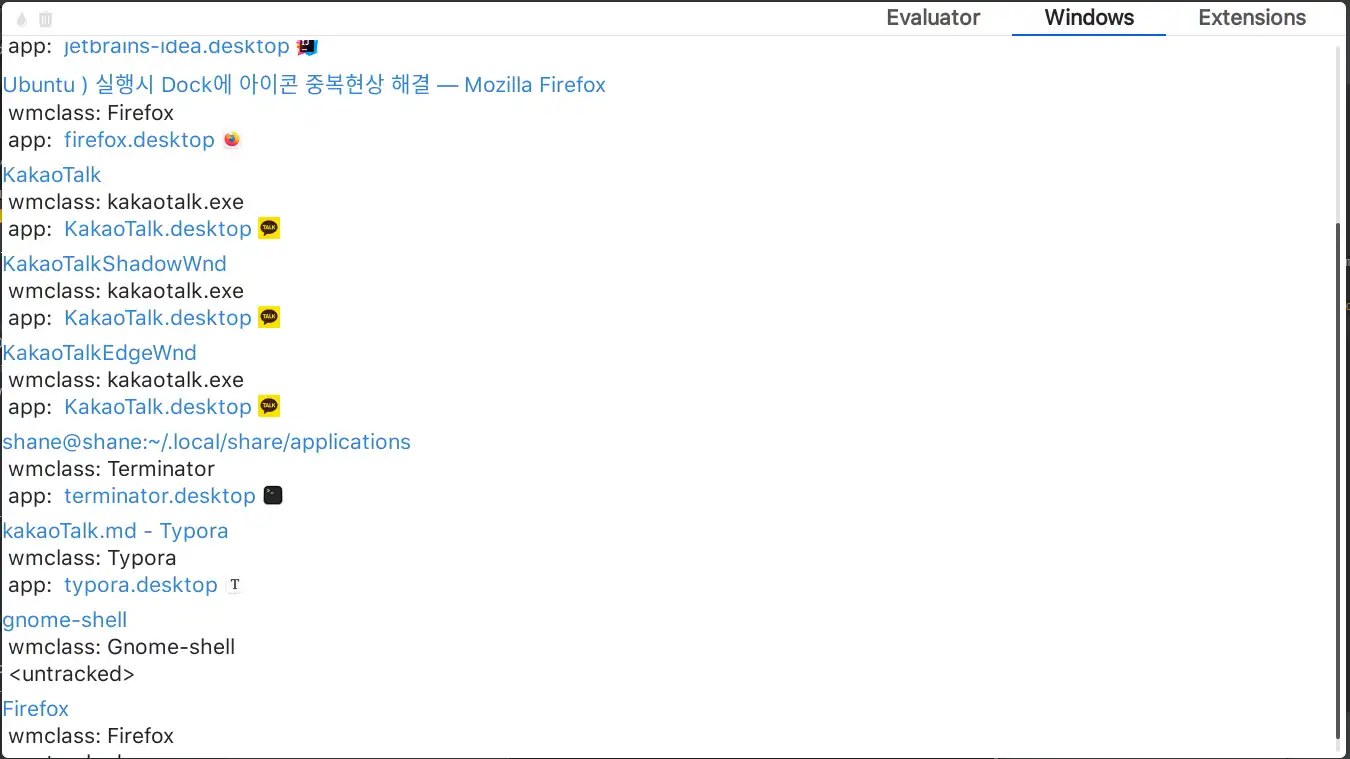Viewport: 1350px width, 759px height.
Task: Select the '<untracked>' text under gnome-shell
Action: pyautogui.click(x=72, y=674)
